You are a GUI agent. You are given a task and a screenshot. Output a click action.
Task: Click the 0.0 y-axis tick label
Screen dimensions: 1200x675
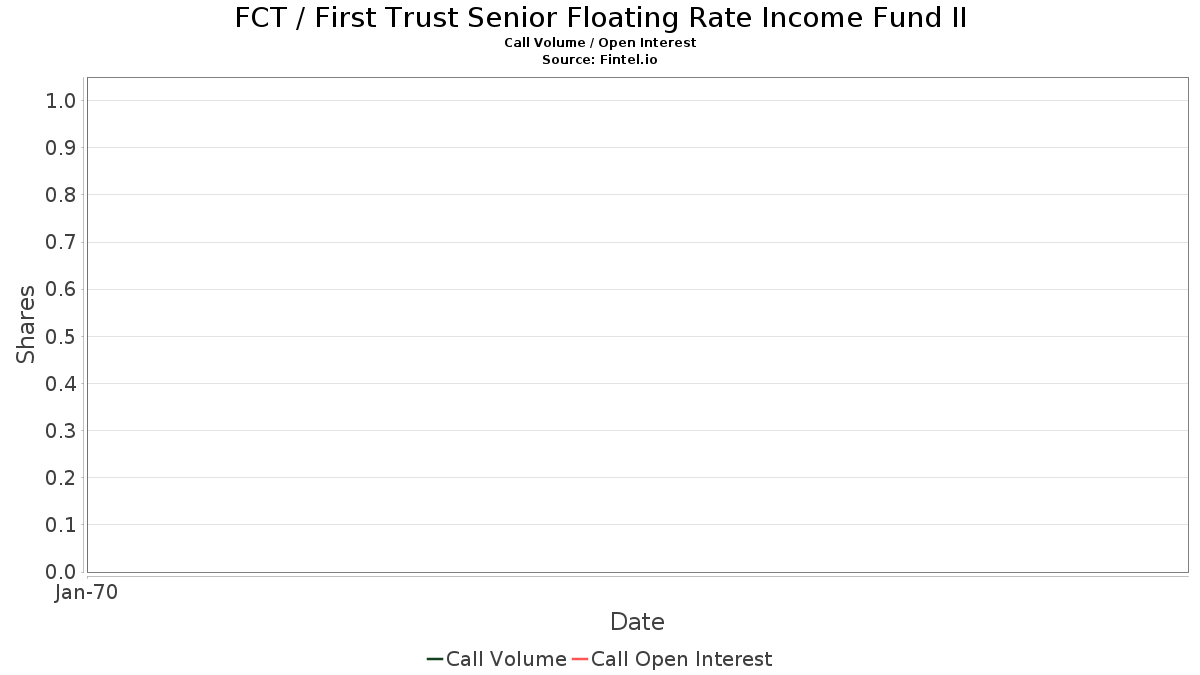click(61, 572)
